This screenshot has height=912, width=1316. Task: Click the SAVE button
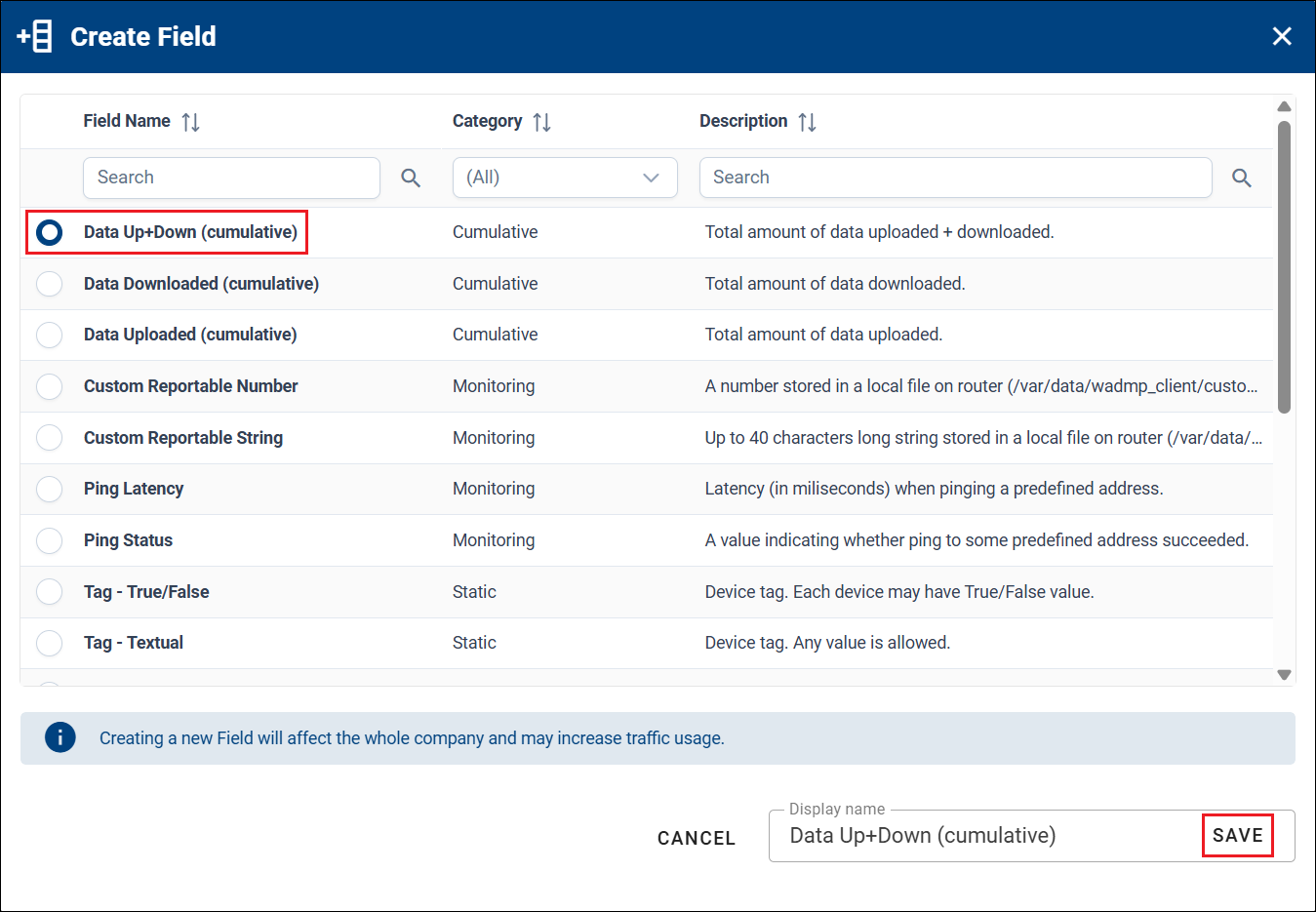(1238, 836)
